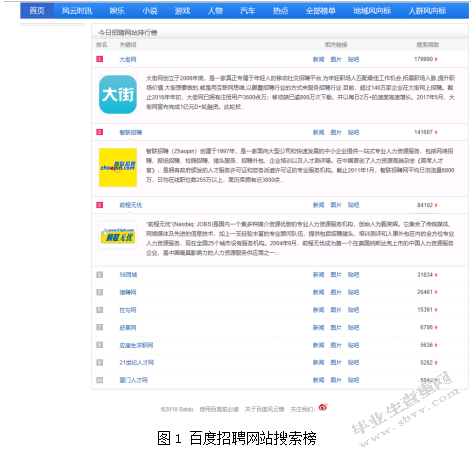Open the Weibo icon in the footer
This screenshot has height=453, width=471.
[323, 407]
